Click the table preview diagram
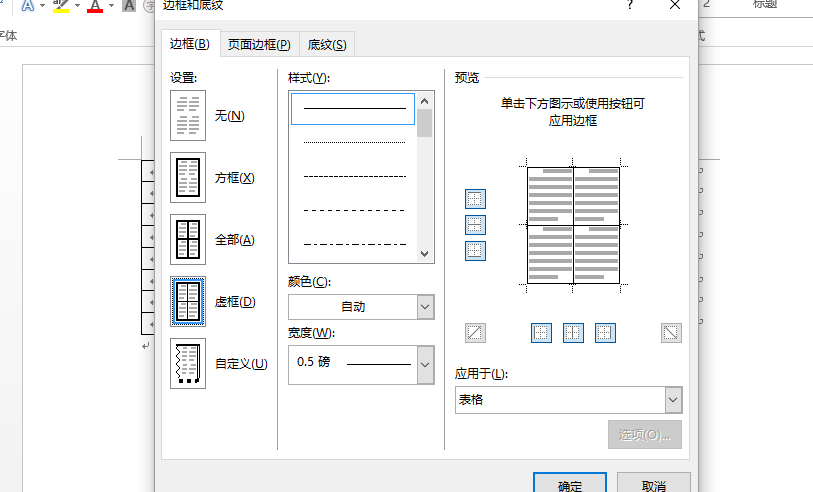The height and width of the screenshot is (492, 813). (x=573, y=225)
